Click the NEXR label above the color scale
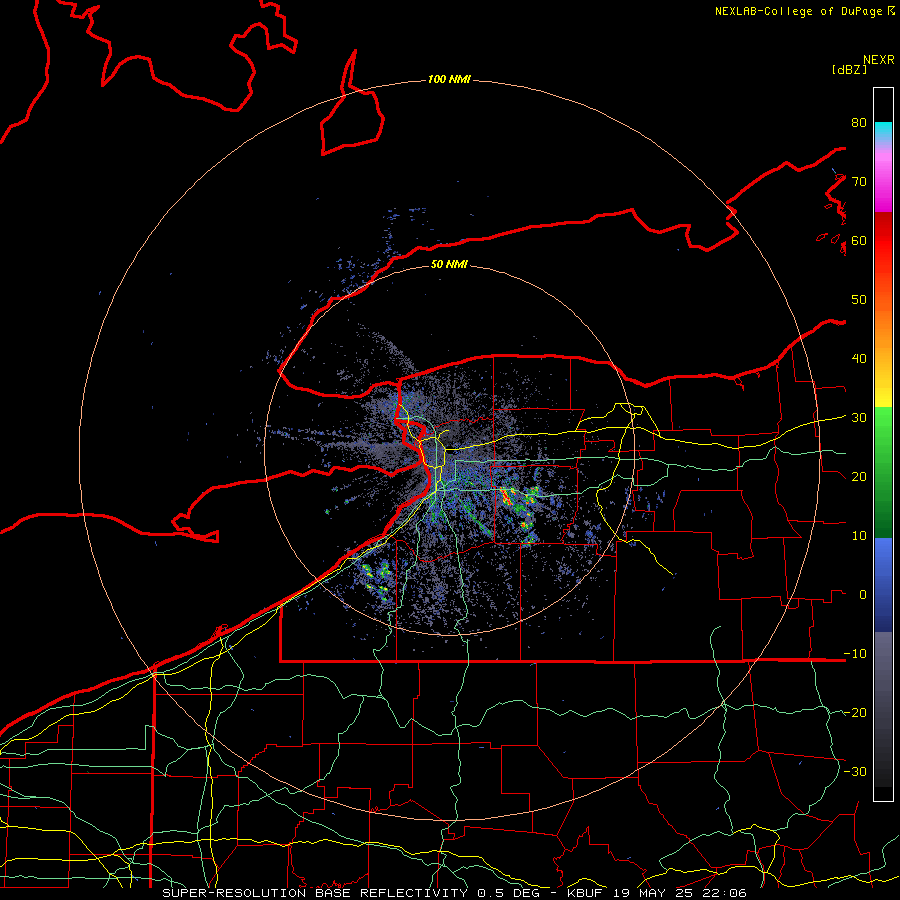This screenshot has height=900, width=900. pos(879,60)
